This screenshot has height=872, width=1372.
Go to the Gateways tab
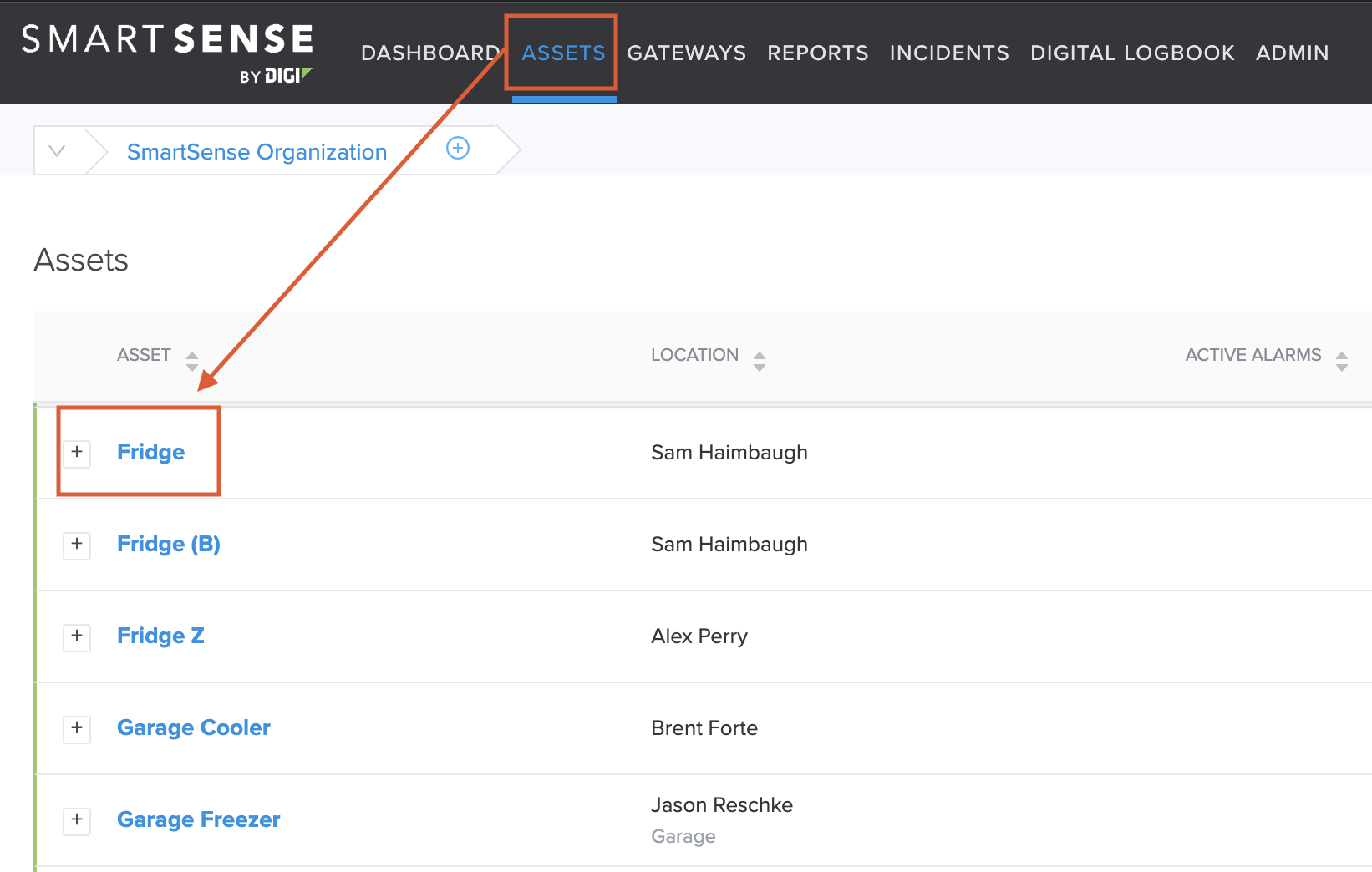[x=686, y=53]
